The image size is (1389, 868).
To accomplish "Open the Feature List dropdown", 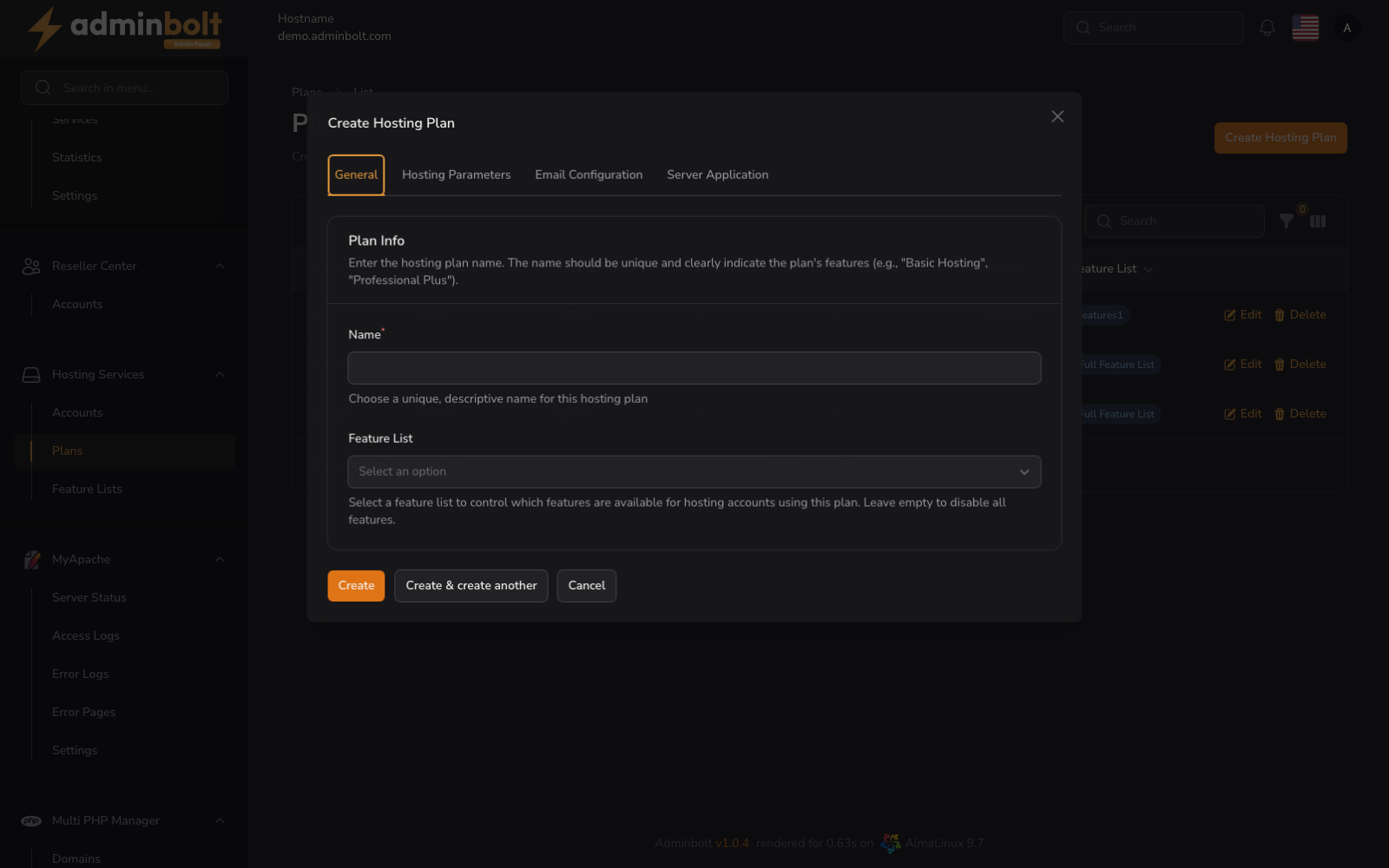I will (694, 471).
